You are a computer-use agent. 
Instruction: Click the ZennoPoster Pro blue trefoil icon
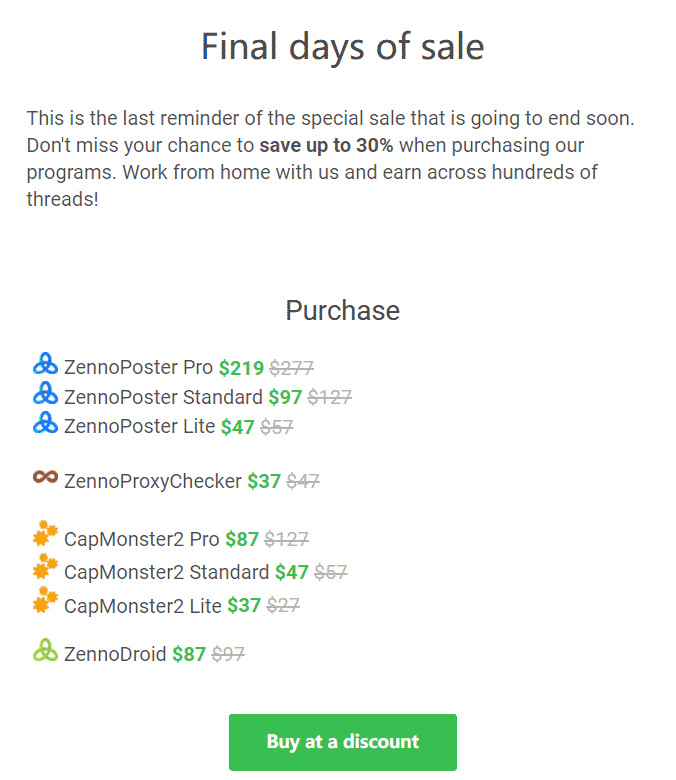point(45,364)
